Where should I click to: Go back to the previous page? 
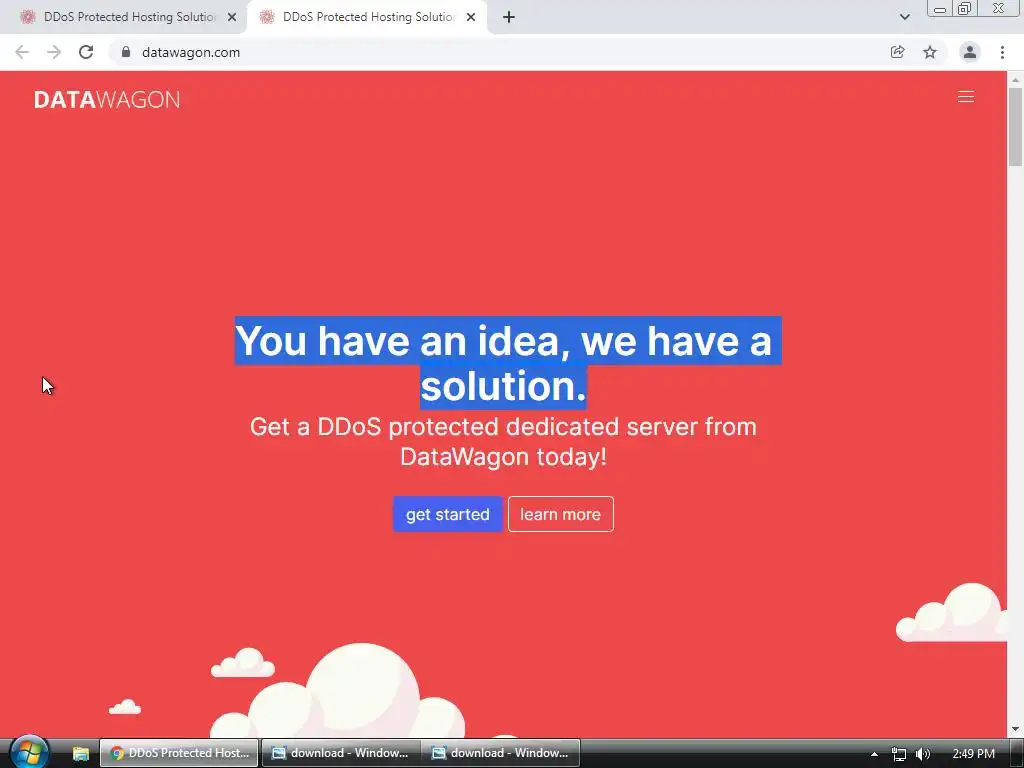pos(22,52)
